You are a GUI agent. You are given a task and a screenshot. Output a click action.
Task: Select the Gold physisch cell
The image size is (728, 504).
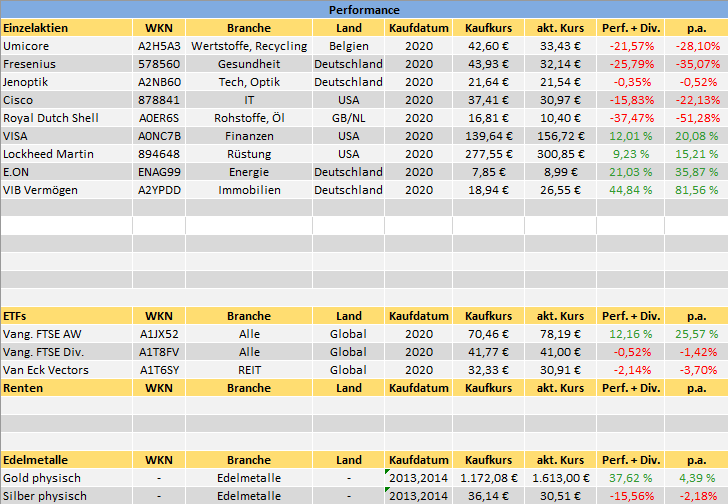67,478
